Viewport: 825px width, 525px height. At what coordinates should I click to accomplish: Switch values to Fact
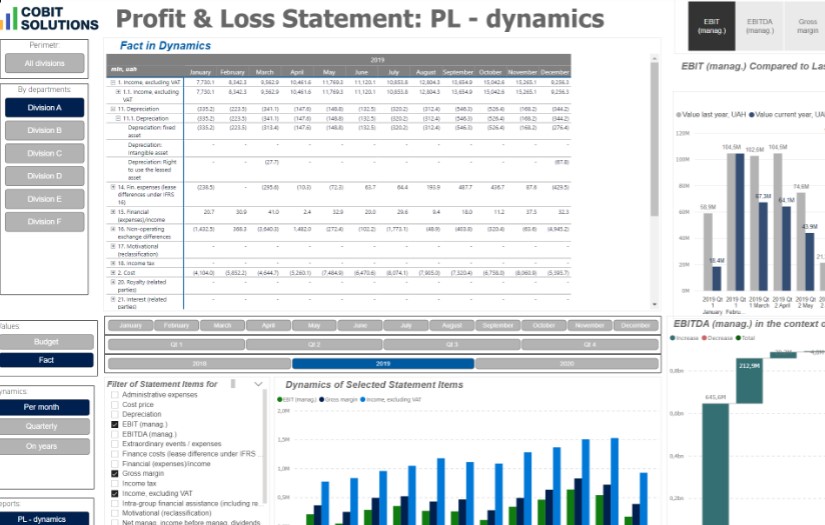coord(46,360)
